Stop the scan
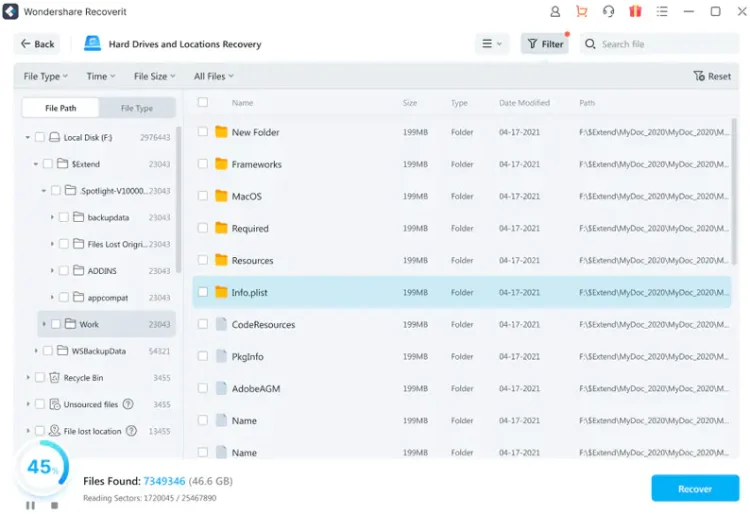Image resolution: width=750 pixels, height=514 pixels. click(x=55, y=505)
